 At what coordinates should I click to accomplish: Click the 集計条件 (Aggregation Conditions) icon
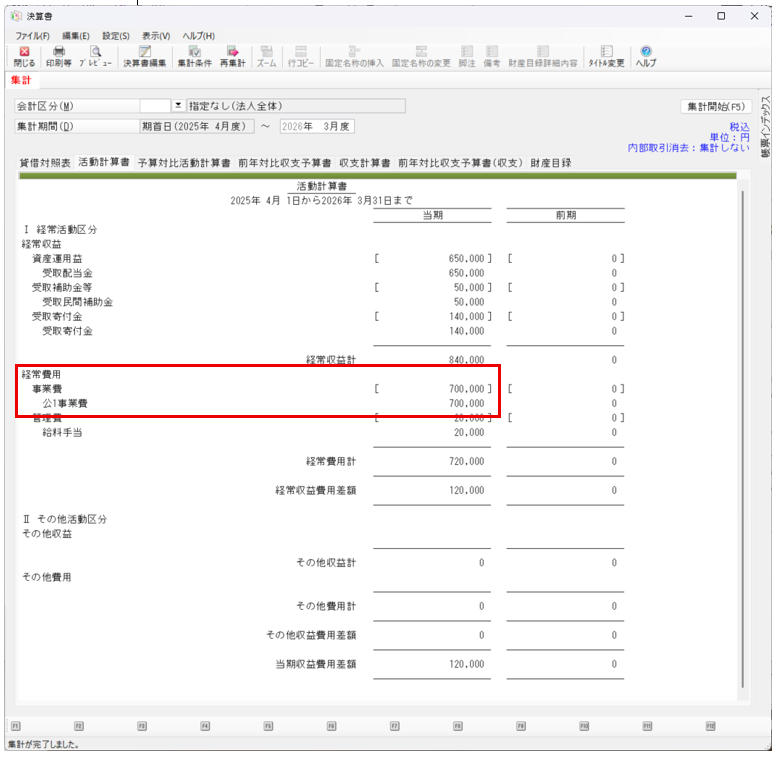(x=195, y=55)
